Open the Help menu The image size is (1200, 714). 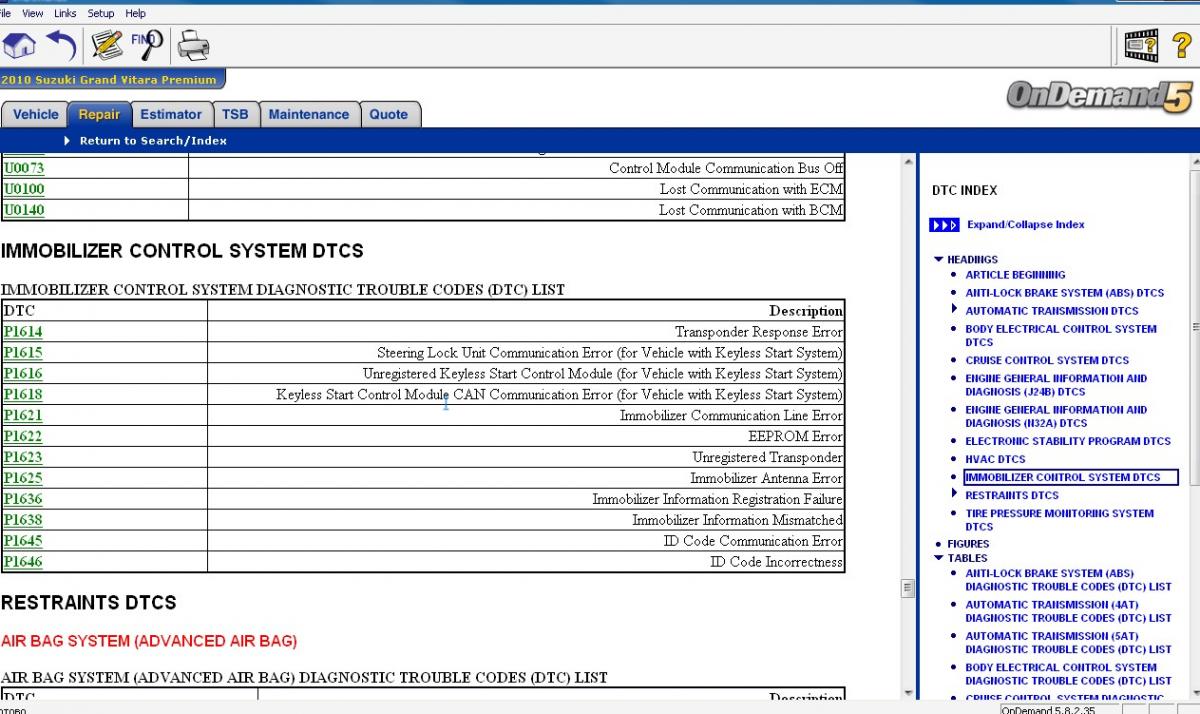click(136, 14)
